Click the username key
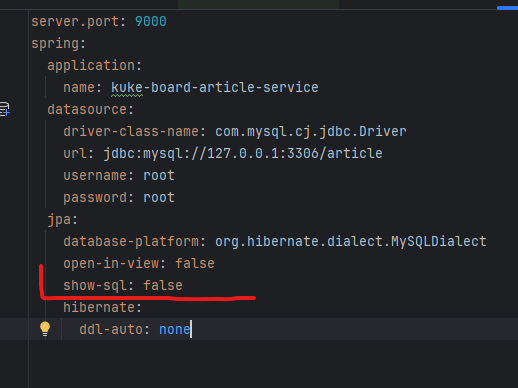This screenshot has height=388, width=518. 95,175
